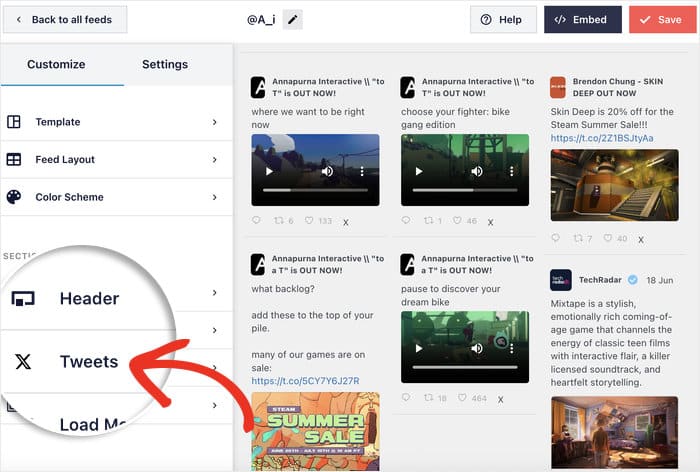This screenshot has width=700, height=472.
Task: Open the Template section
Action: (116, 122)
